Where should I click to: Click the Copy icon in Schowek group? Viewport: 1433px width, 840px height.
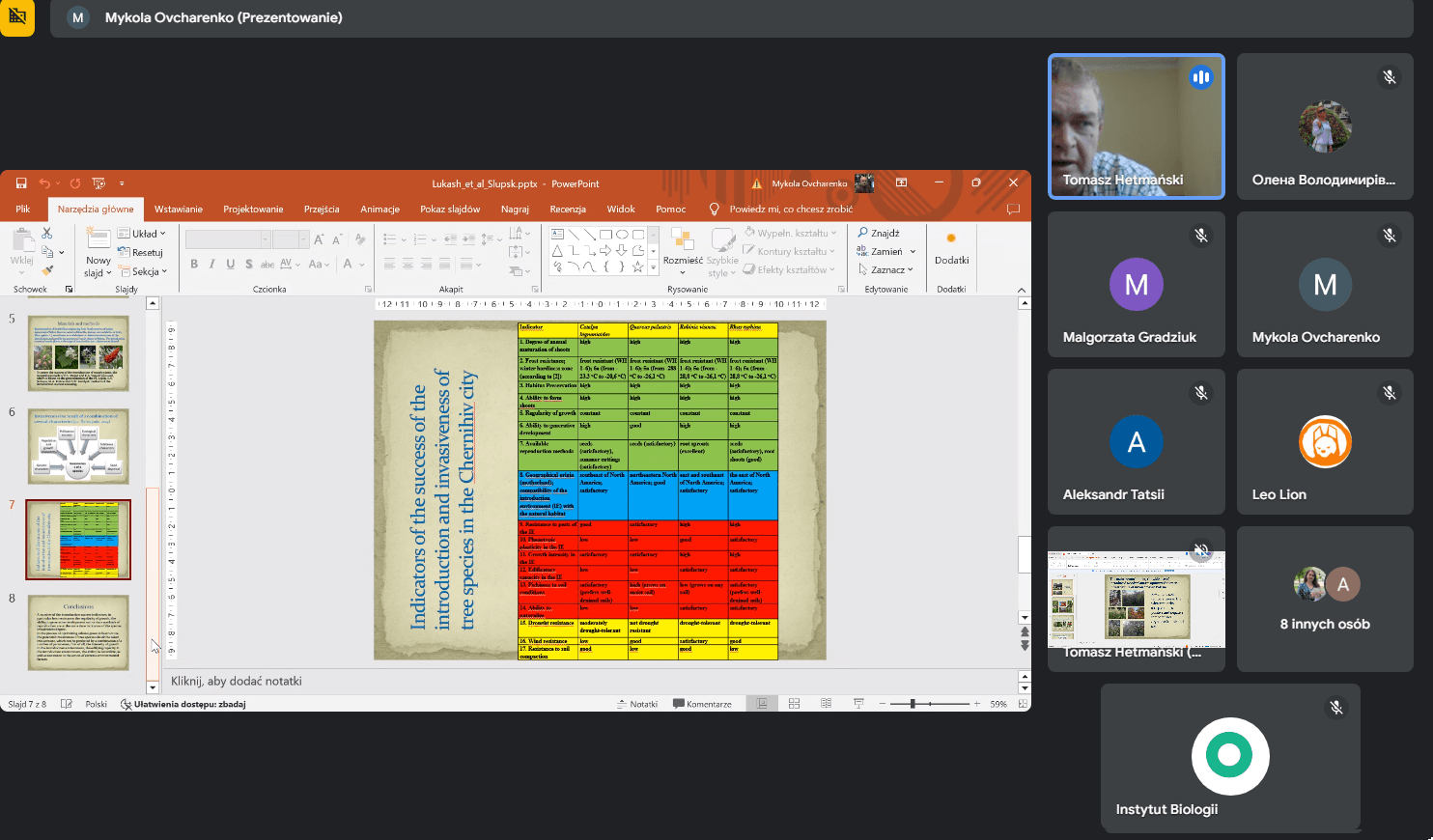47,252
